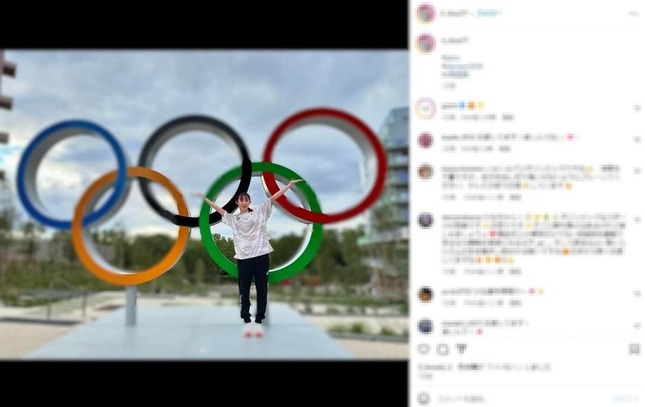Like the long fourth comment's heart
Image resolution: width=645 pixels, height=407 pixels.
(x=637, y=220)
